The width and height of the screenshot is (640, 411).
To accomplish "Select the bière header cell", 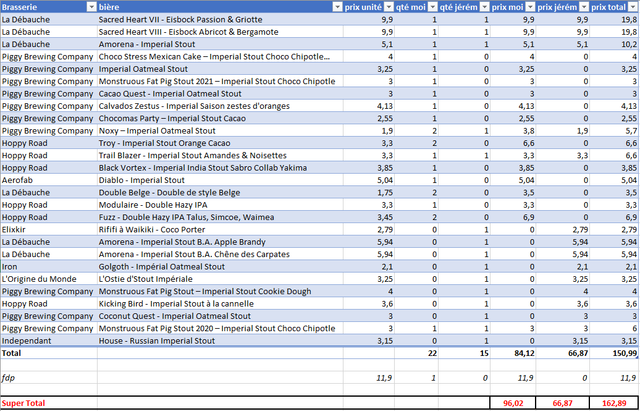I will coord(220,7).
